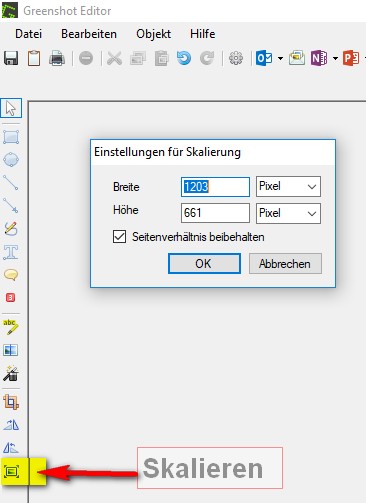Viewport: 366px width, 503px height.
Task: Click Rotate clockwise icon
Action: (x=11, y=425)
